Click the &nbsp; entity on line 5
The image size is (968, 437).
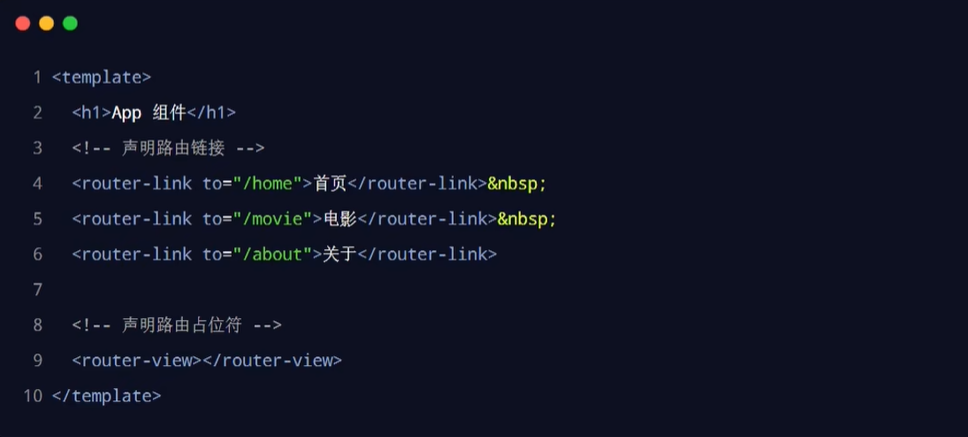pyautogui.click(x=527, y=219)
